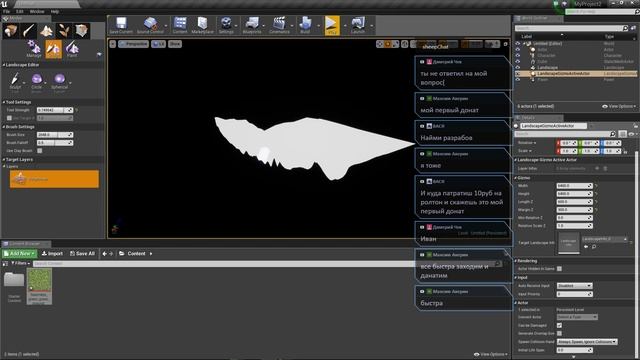Adjust the Brush Falloff slider field
The image size is (640, 360).
pyautogui.click(x=55, y=143)
